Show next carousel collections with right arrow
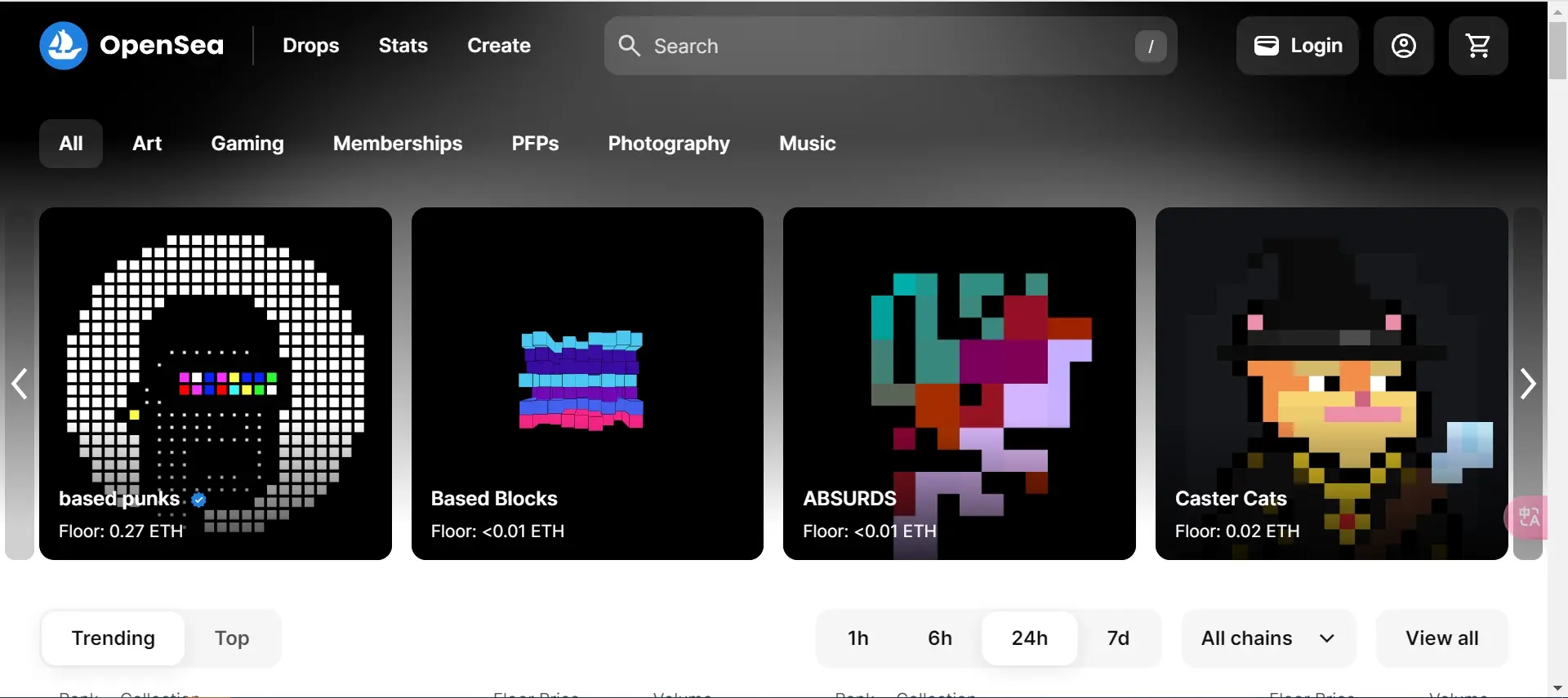The image size is (1568, 698). click(1527, 384)
